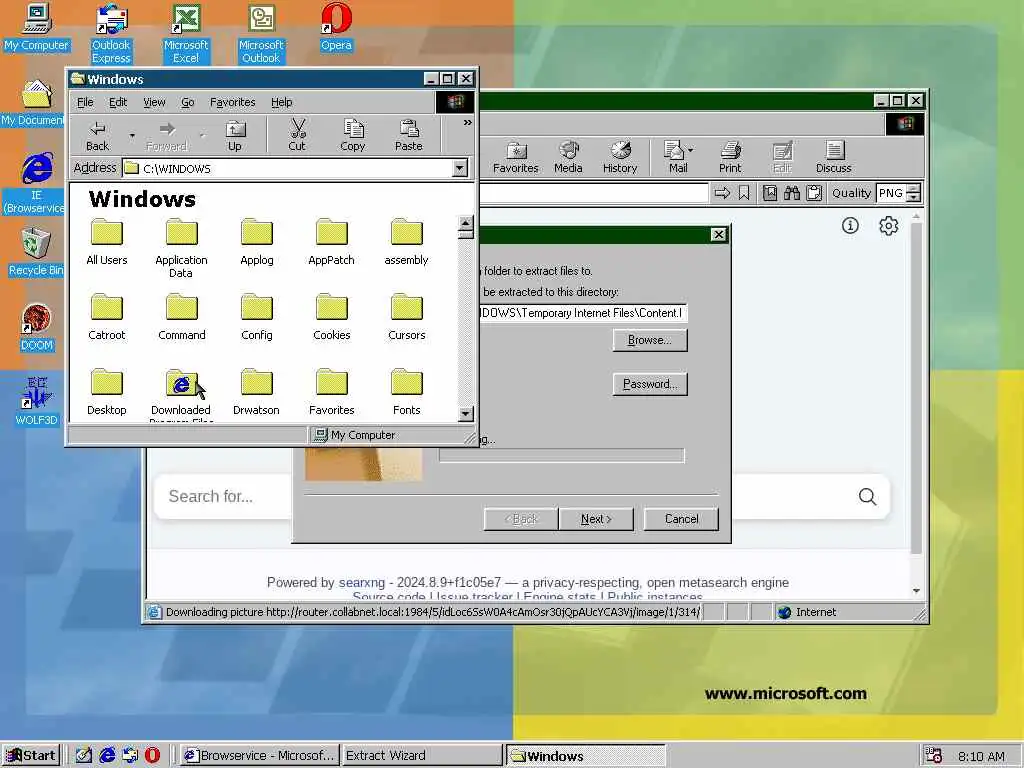The height and width of the screenshot is (768, 1024).
Task: Open the Go menu
Action: 187,103
